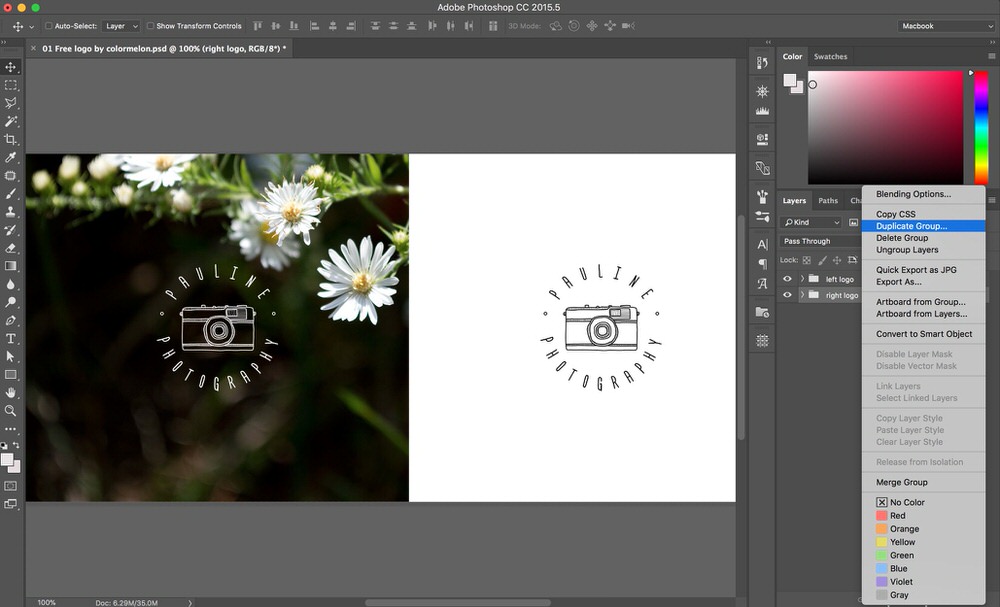
Task: Choose Duplicate Group from context menu
Action: [923, 226]
